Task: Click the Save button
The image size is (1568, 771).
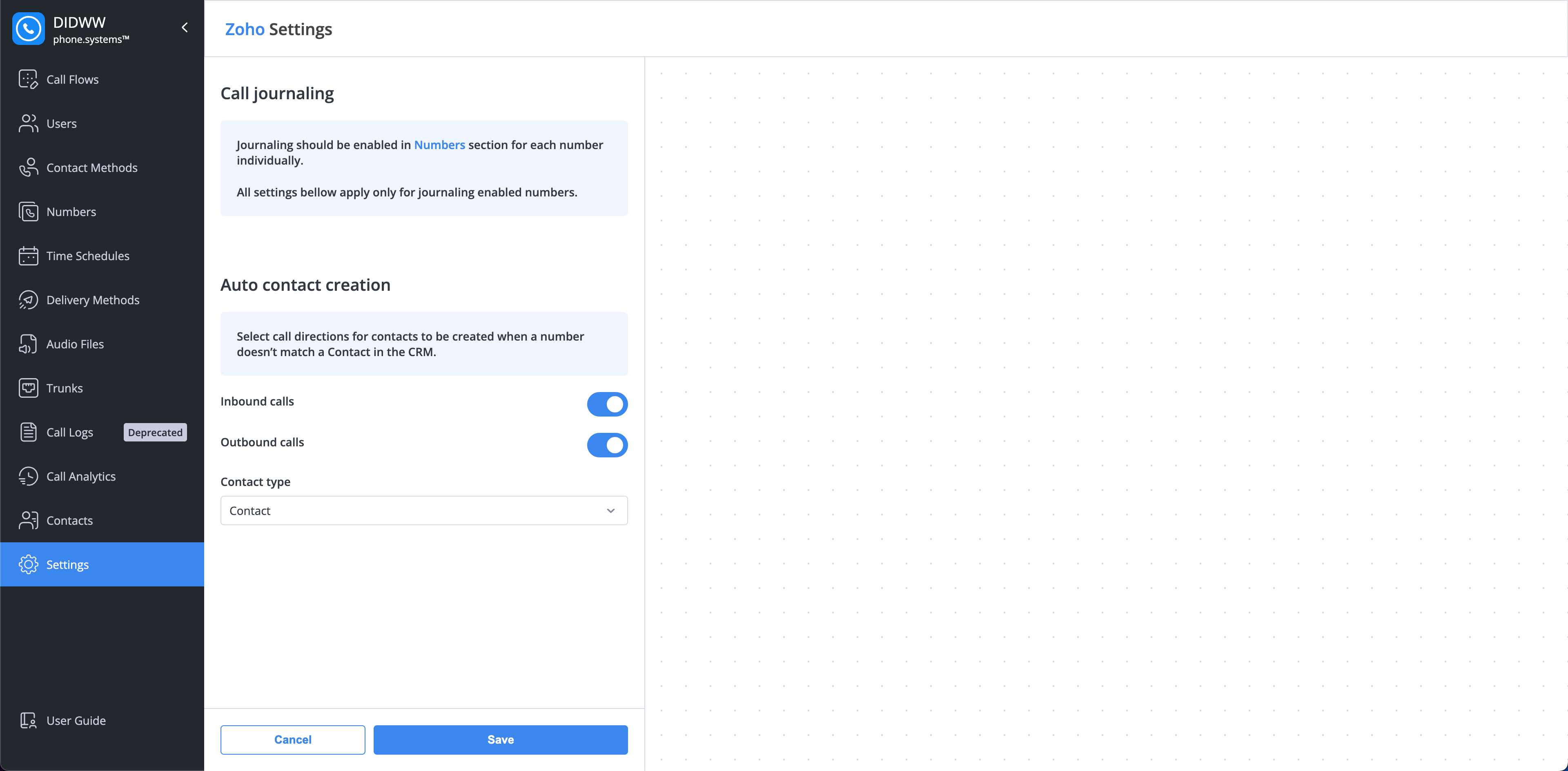Action: [500, 740]
